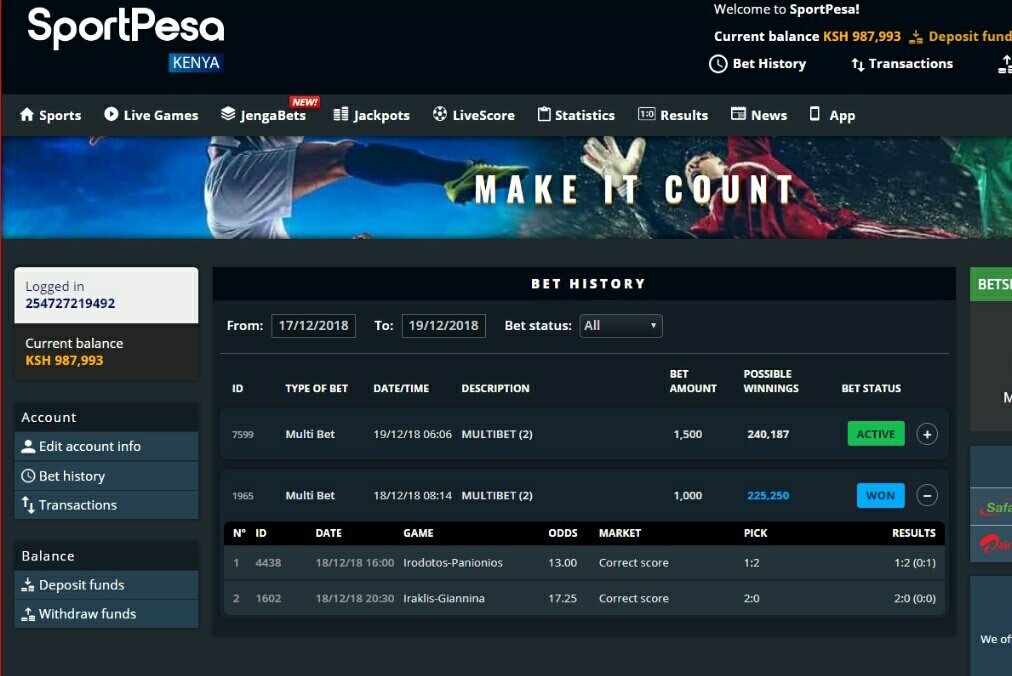The image size is (1012, 676).
Task: Click the mobile phone App icon
Action: coord(815,114)
